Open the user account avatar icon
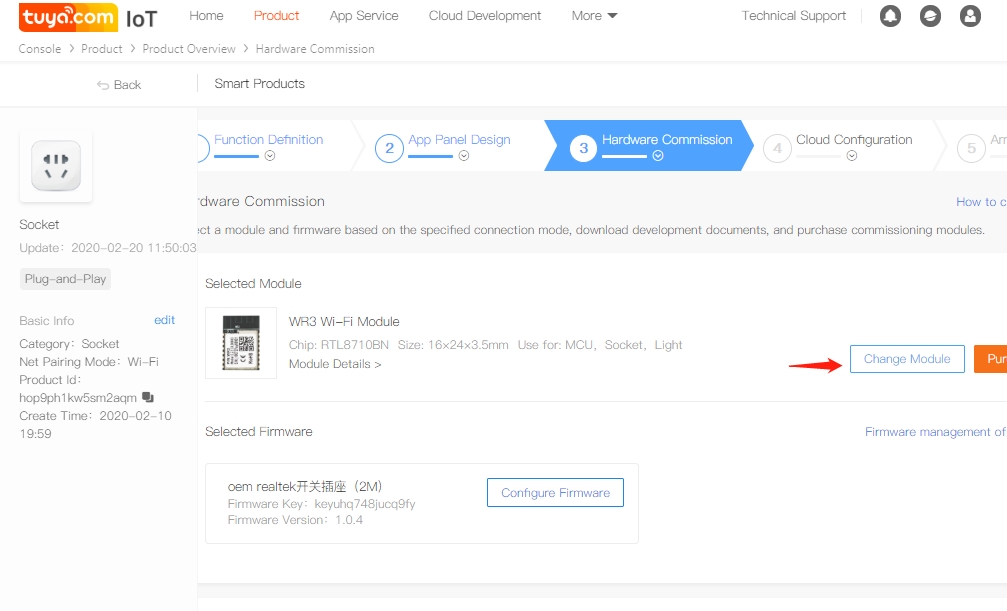This screenshot has width=1007, height=611. tap(970, 16)
